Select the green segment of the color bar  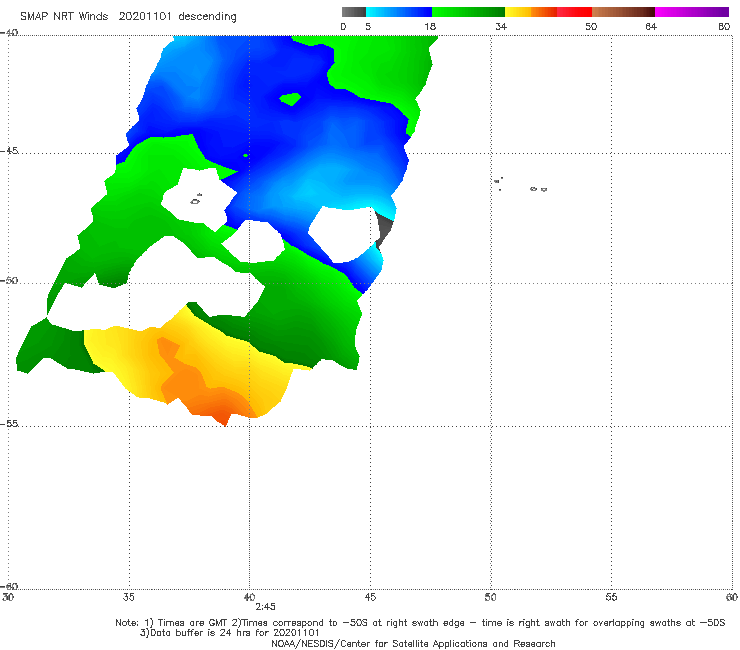(468, 12)
